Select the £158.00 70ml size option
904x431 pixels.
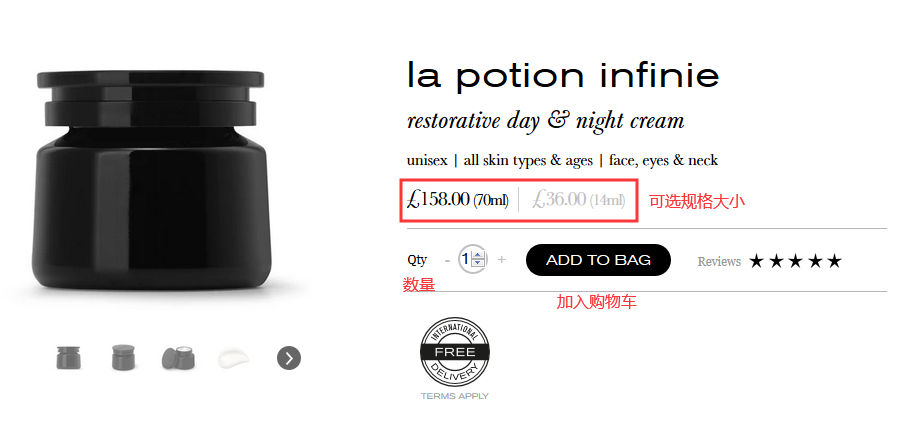point(458,200)
